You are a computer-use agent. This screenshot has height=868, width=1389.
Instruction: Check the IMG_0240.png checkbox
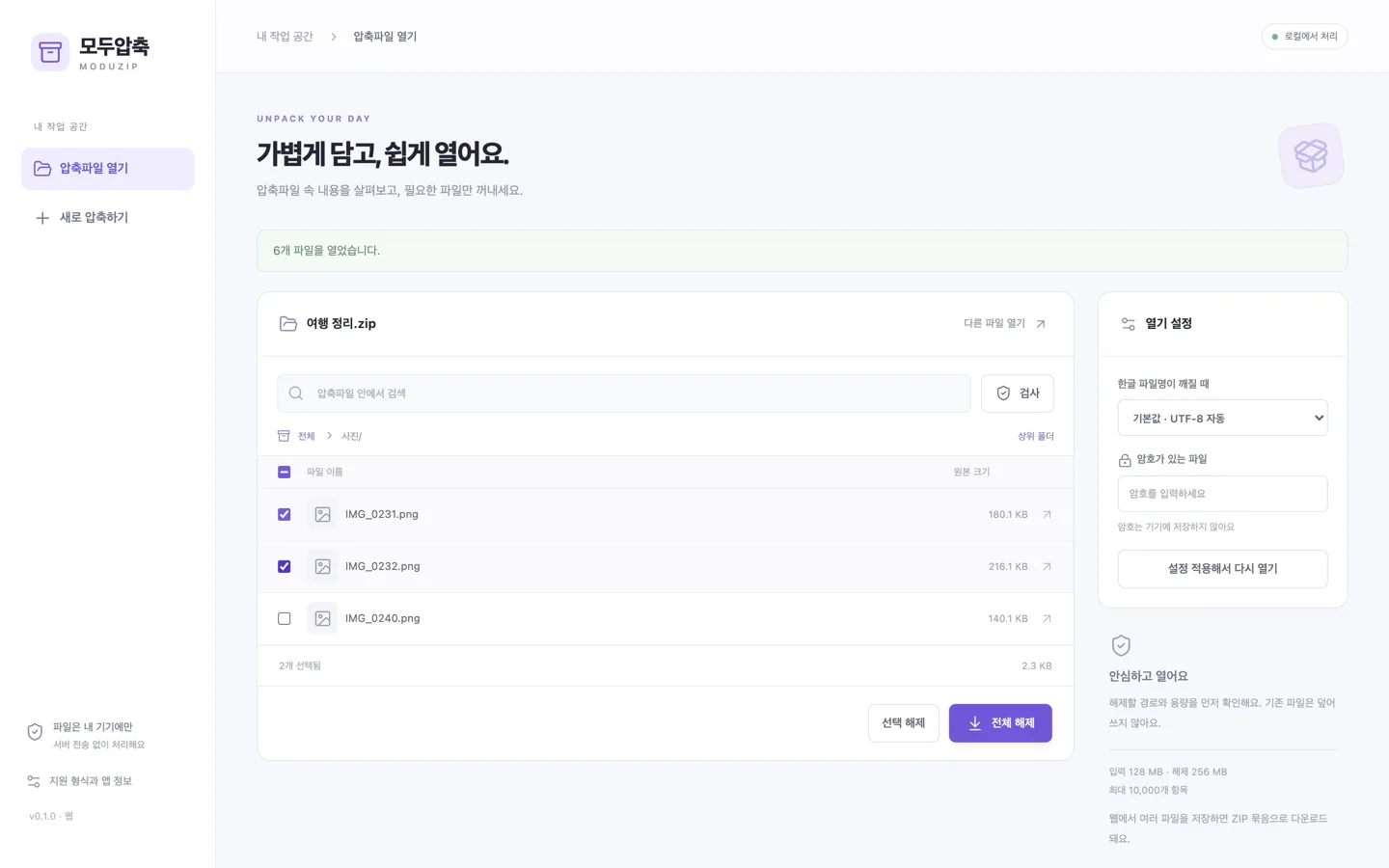click(284, 619)
